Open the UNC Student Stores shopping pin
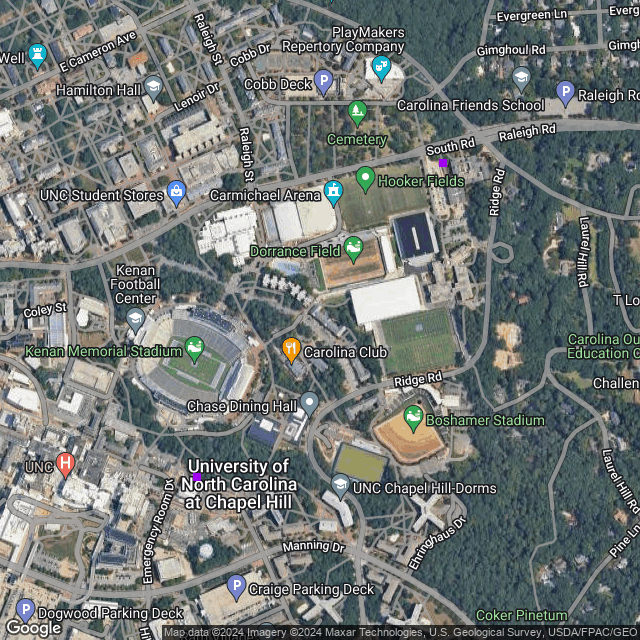640x640 pixels. [x=177, y=193]
